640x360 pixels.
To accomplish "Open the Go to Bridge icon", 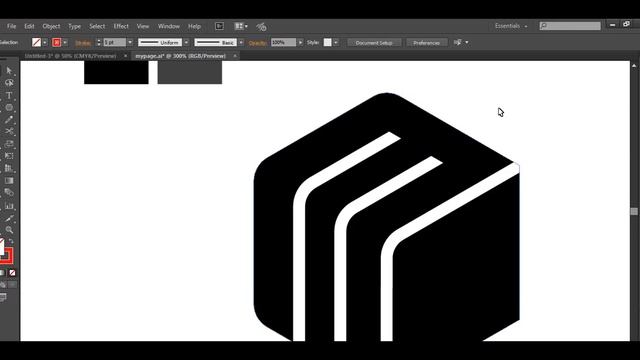I will point(219,26).
